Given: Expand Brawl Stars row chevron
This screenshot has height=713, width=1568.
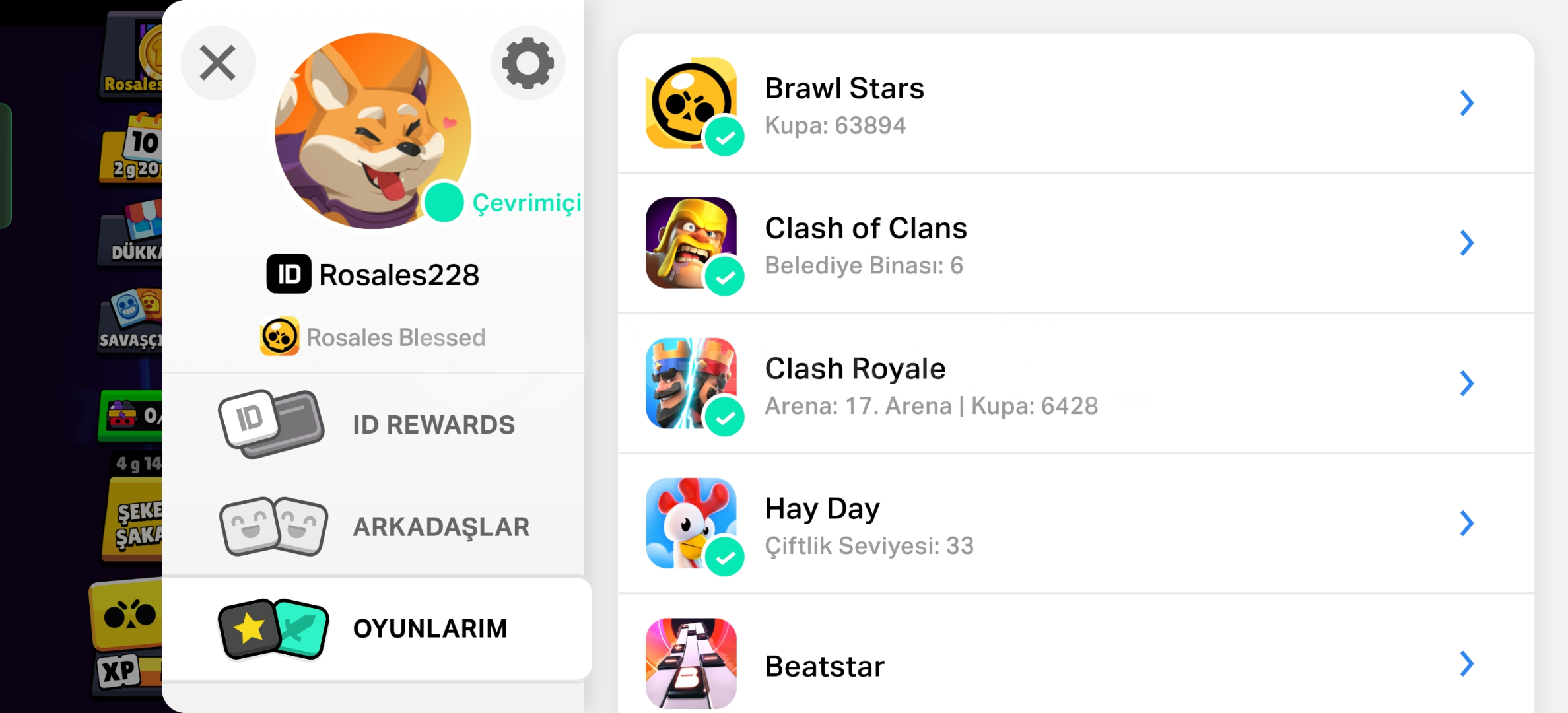Looking at the screenshot, I should point(1466,103).
